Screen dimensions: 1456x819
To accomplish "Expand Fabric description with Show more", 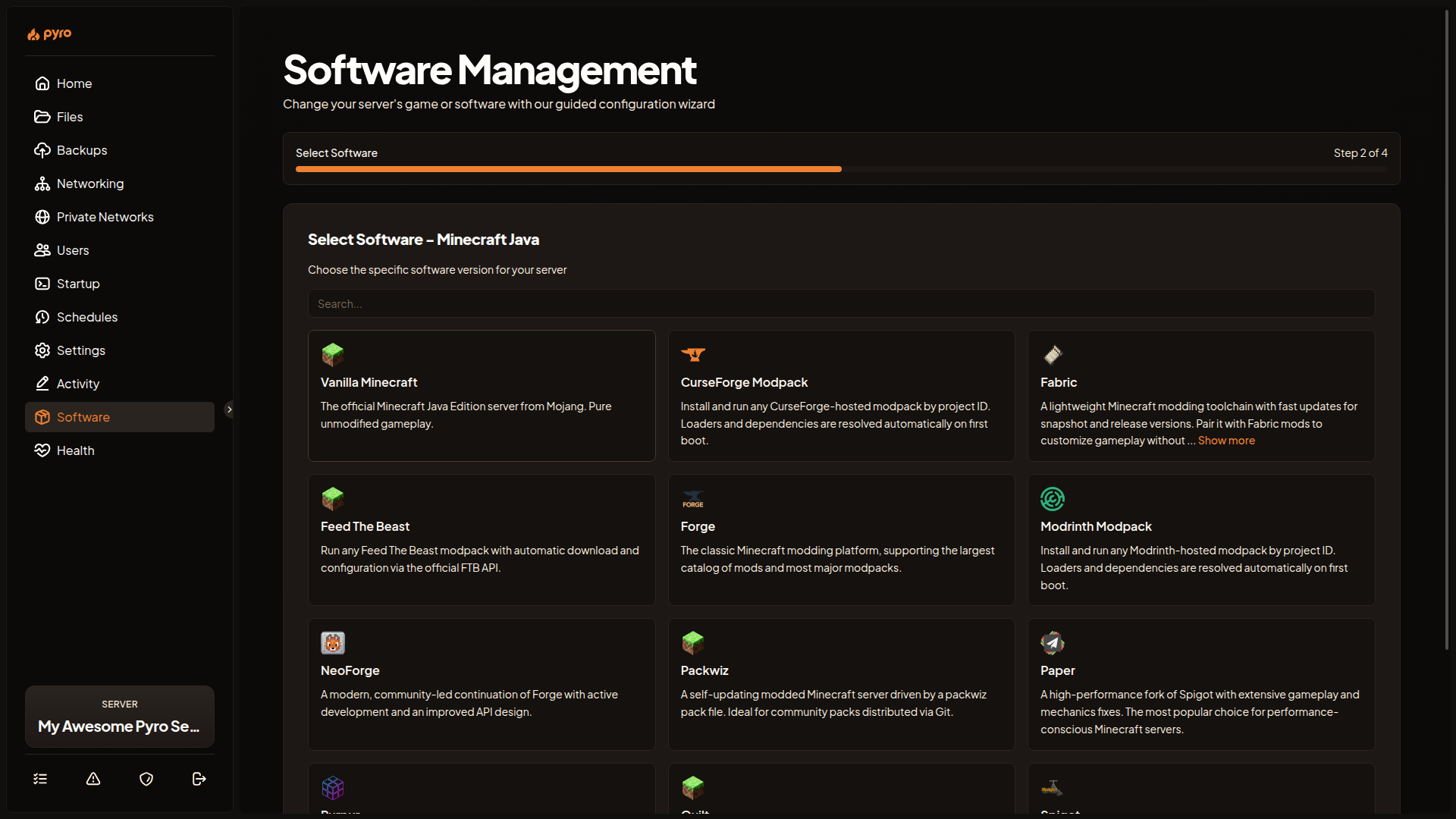I will [1226, 441].
